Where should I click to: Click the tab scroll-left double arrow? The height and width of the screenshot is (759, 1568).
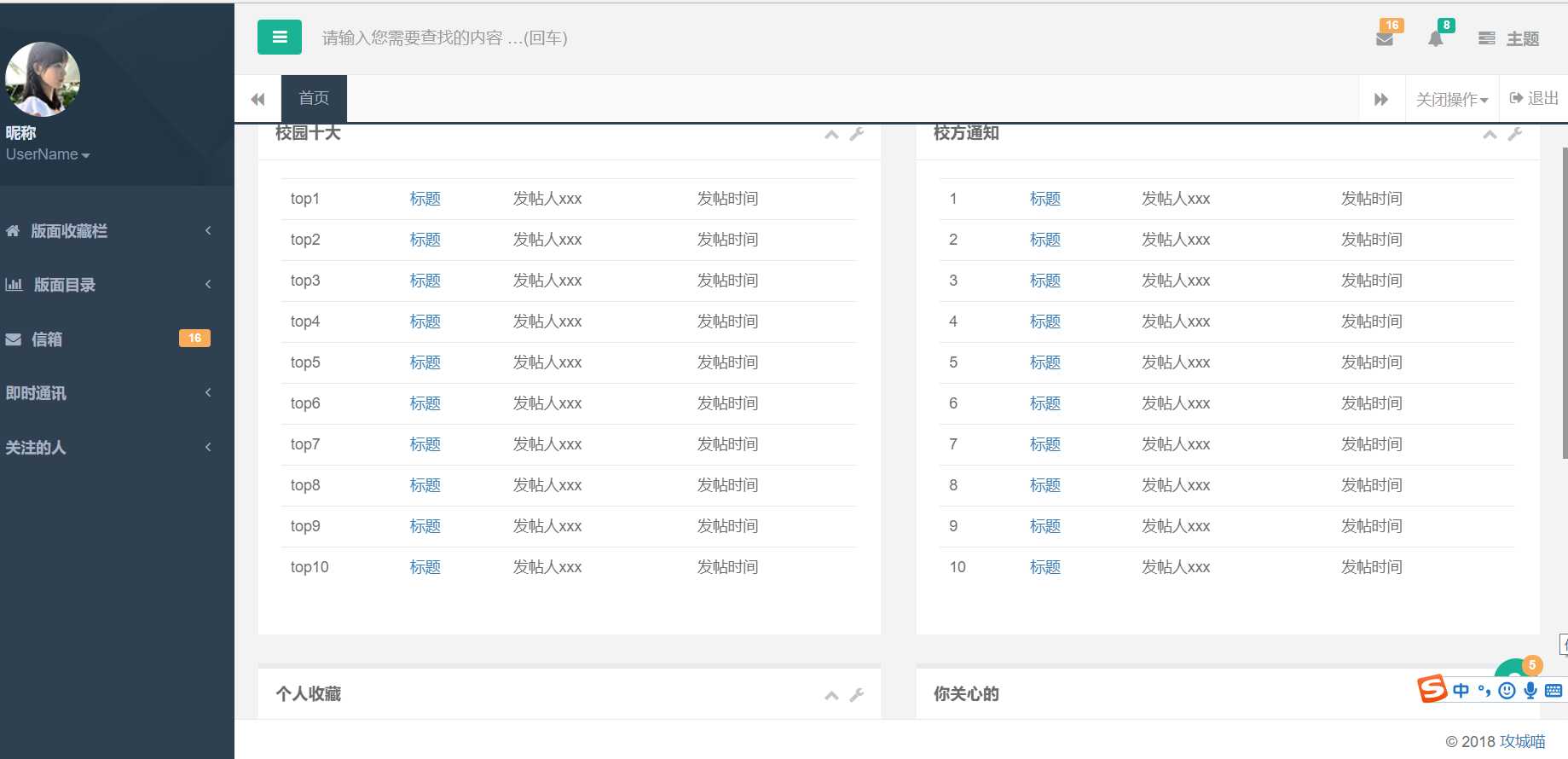[x=257, y=99]
